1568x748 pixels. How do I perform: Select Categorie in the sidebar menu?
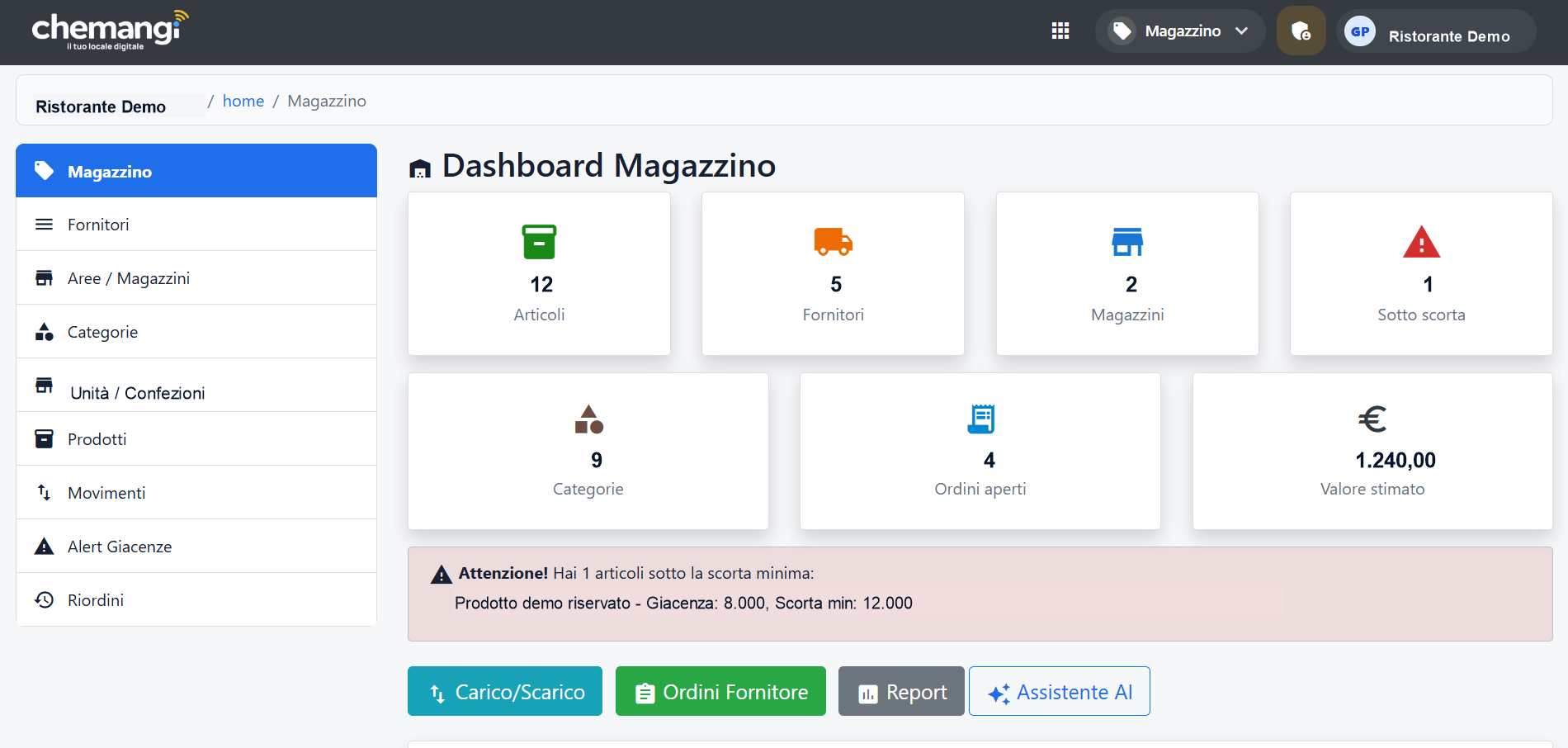point(196,332)
